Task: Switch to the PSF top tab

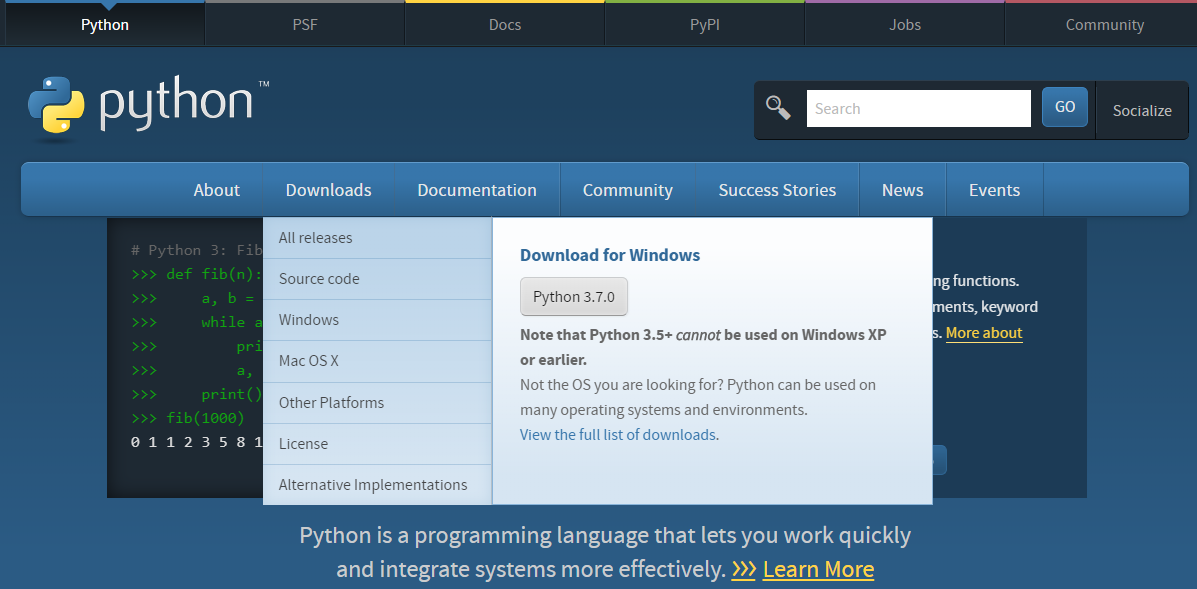Action: pos(305,24)
